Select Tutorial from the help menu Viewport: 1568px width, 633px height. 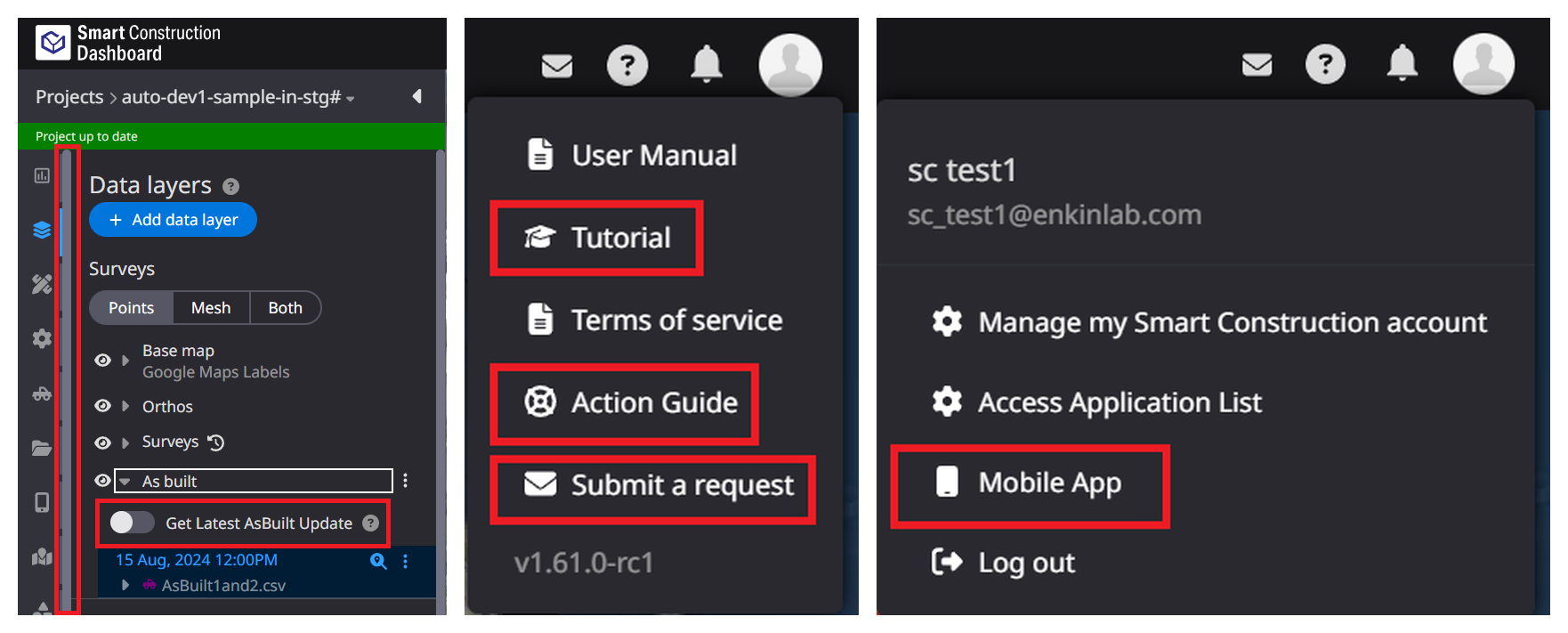[x=597, y=238]
